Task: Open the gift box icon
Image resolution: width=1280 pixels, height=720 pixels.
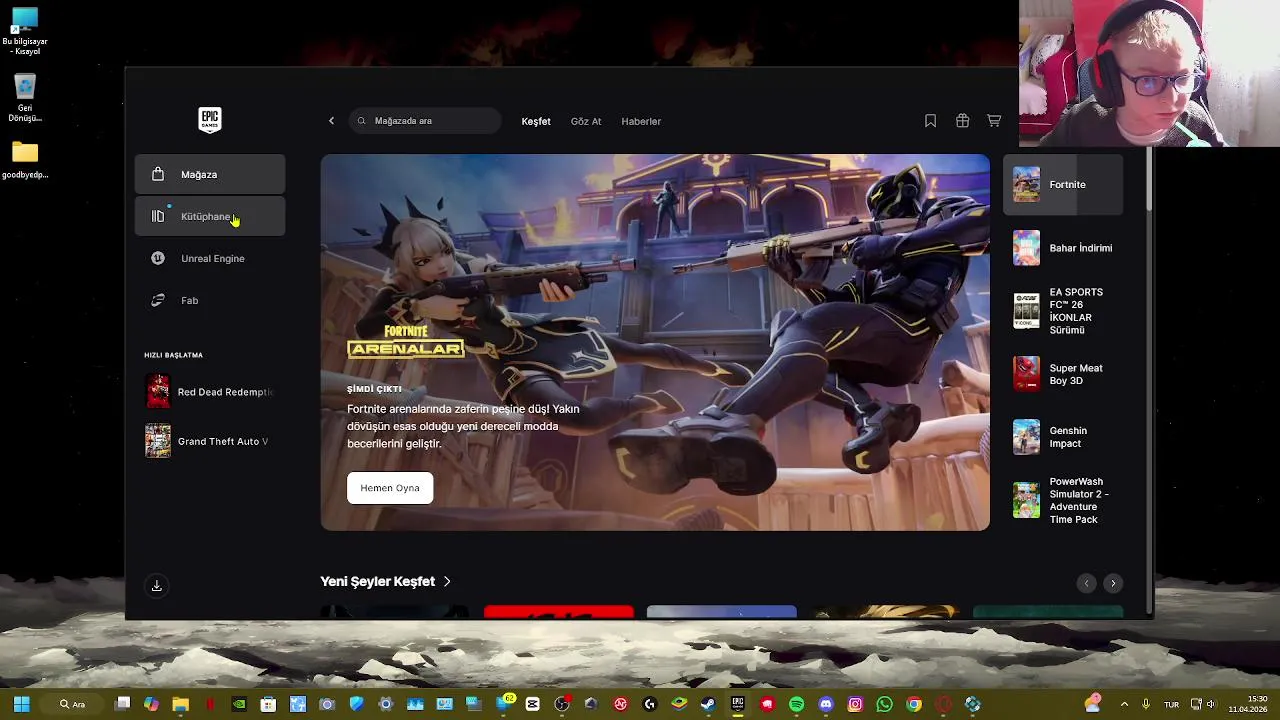Action: tap(962, 121)
